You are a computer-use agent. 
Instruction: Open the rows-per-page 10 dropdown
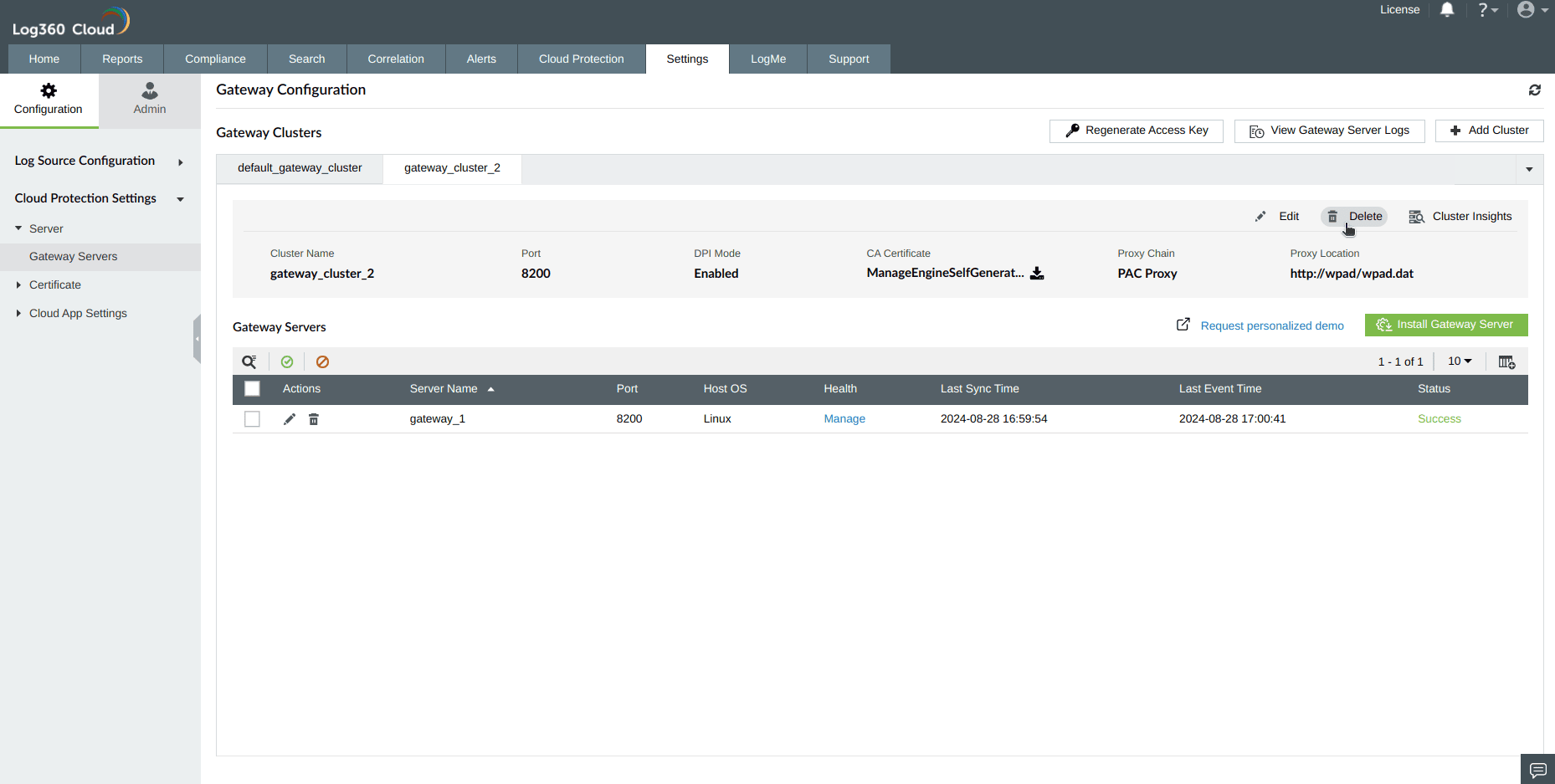pyautogui.click(x=1460, y=361)
